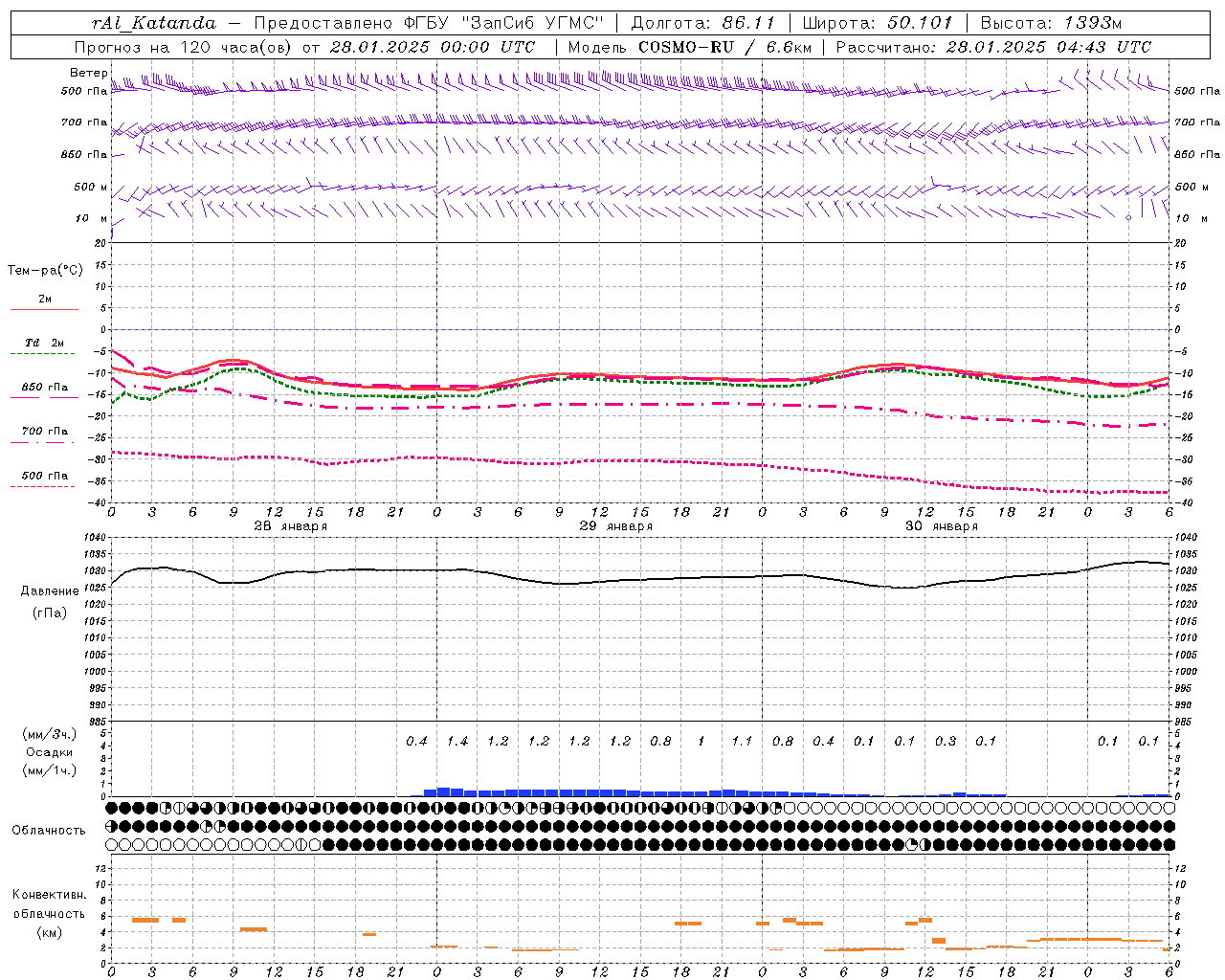Click the pink dotted line sample under 500 гПа
Screen dimensions: 1225x980
(x=42, y=486)
